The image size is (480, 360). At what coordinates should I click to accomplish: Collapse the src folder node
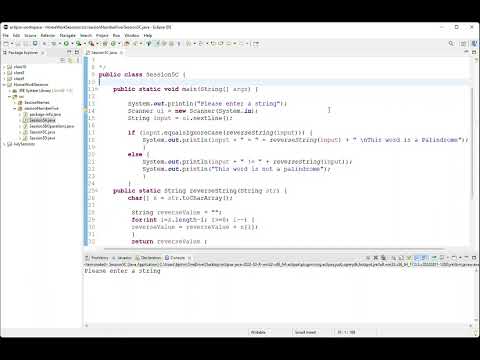pos(10,97)
